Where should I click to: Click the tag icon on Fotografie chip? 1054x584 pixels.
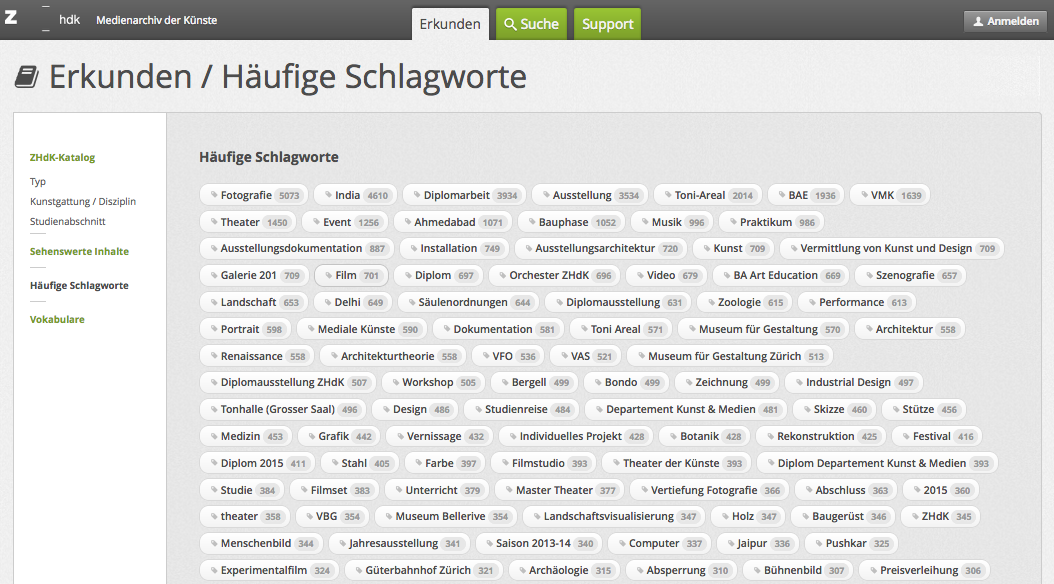tap(211, 195)
